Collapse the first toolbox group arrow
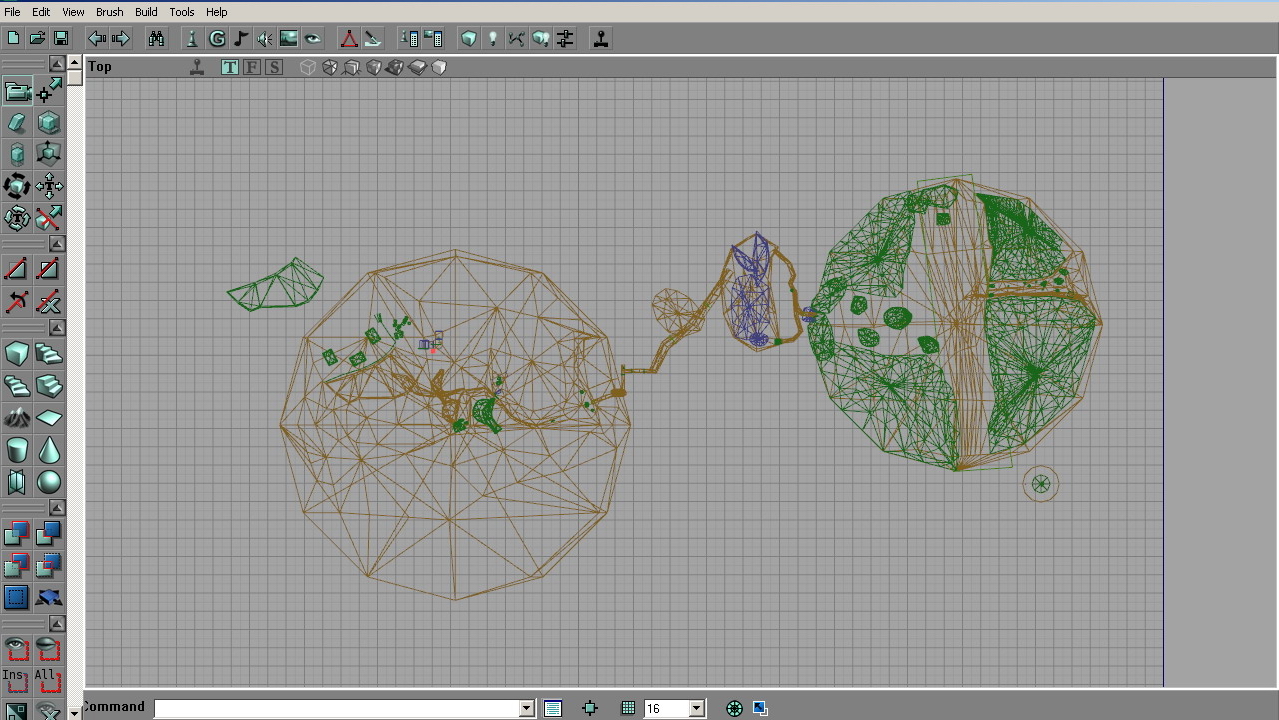This screenshot has width=1279, height=720. (57, 64)
